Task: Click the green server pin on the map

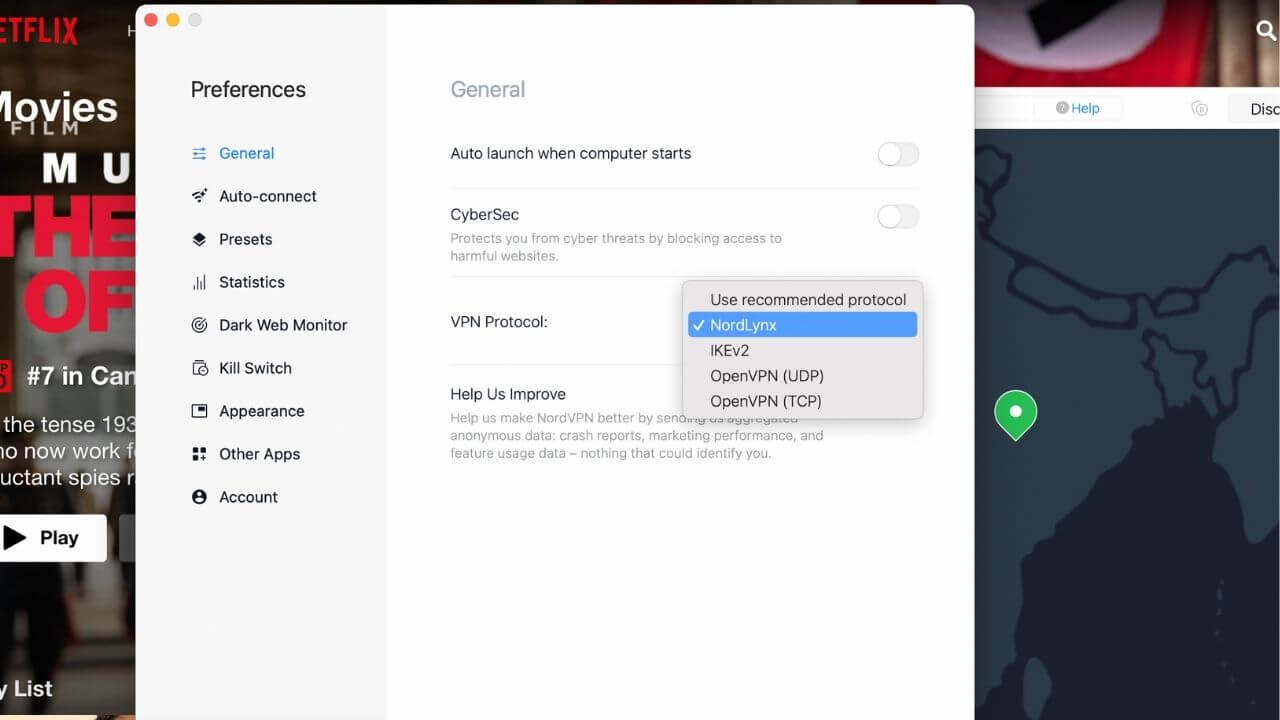Action: coord(1015,412)
